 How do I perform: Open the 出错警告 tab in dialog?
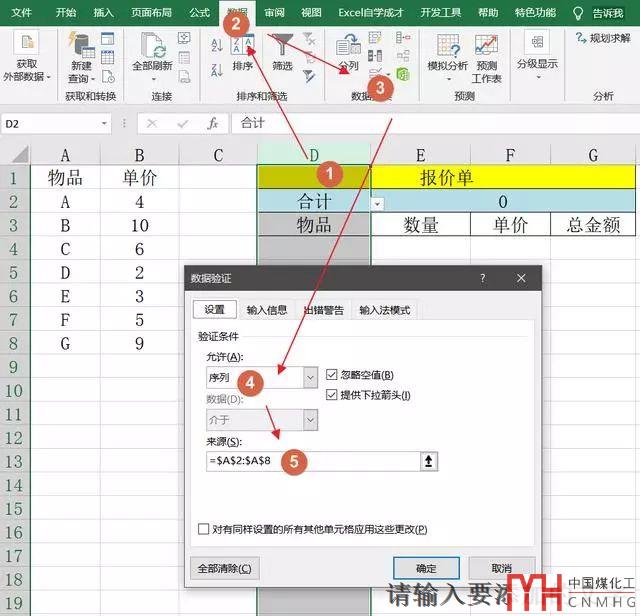pos(324,310)
